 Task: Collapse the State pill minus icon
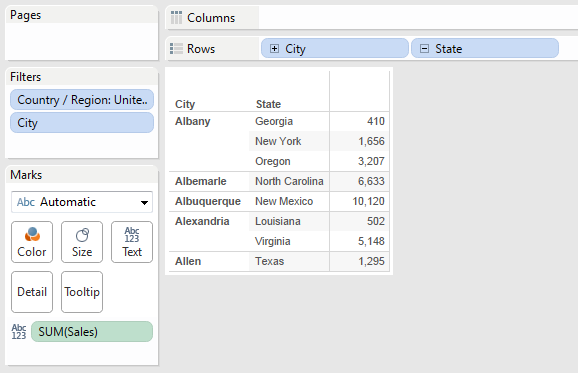(x=424, y=49)
